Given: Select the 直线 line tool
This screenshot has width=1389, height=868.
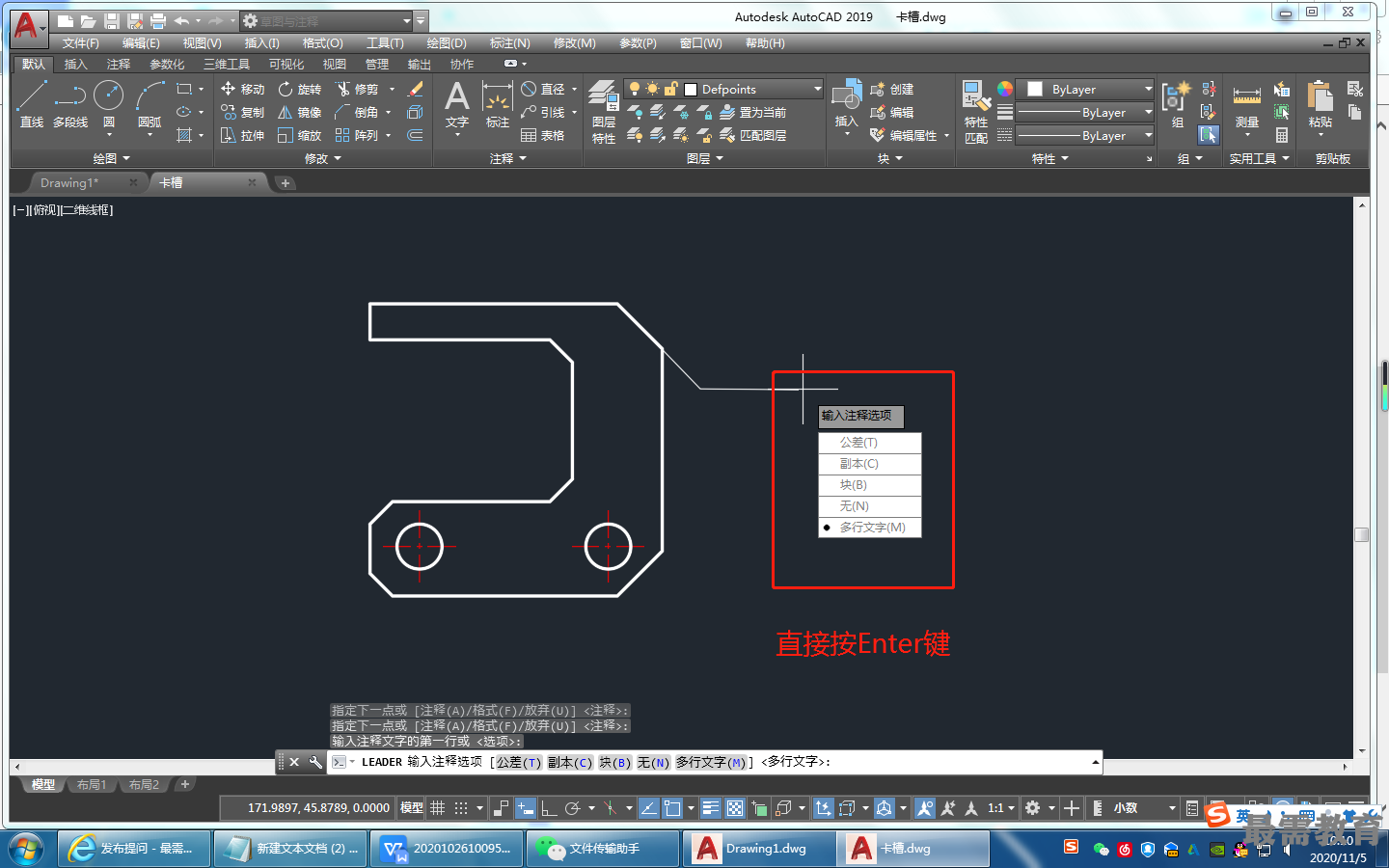Looking at the screenshot, I should pos(31,104).
